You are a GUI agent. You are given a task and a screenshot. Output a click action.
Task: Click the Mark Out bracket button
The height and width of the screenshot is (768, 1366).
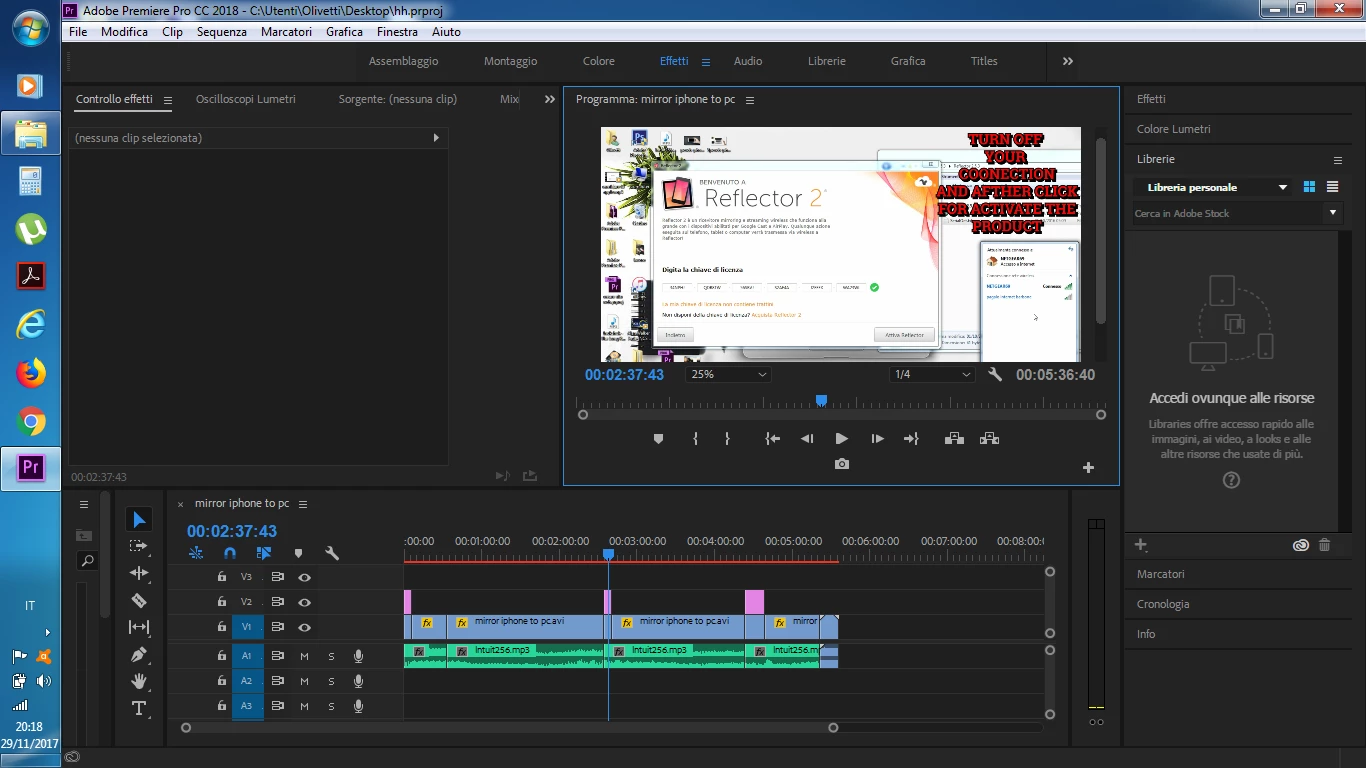[727, 439]
